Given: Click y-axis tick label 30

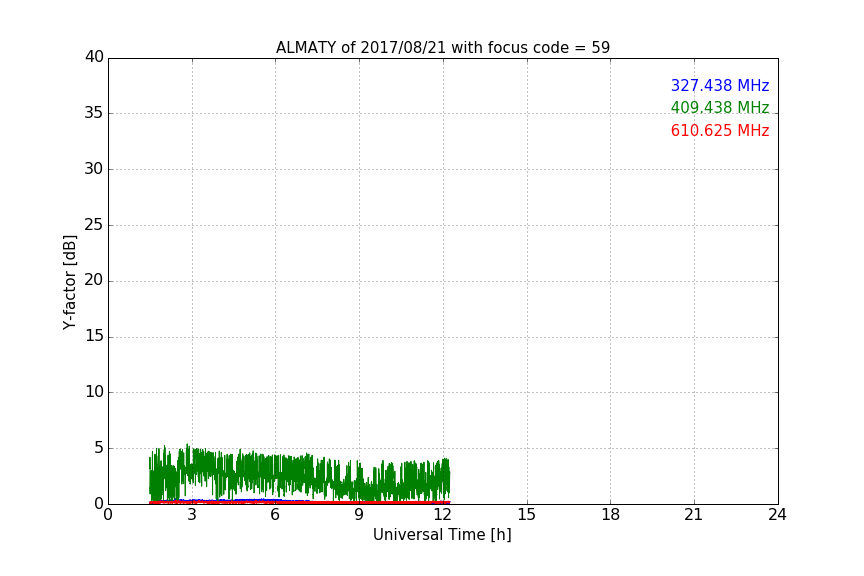Looking at the screenshot, I should (94, 169).
